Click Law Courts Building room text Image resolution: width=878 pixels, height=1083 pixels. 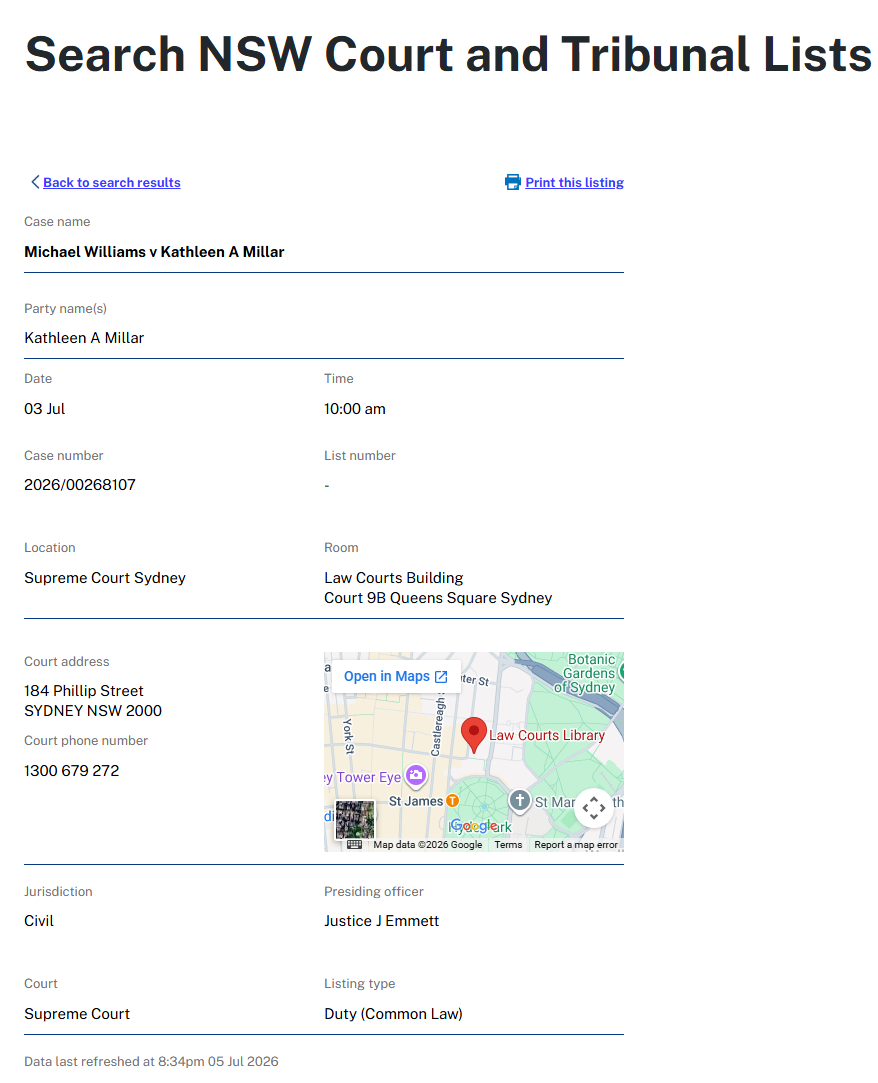tap(394, 578)
